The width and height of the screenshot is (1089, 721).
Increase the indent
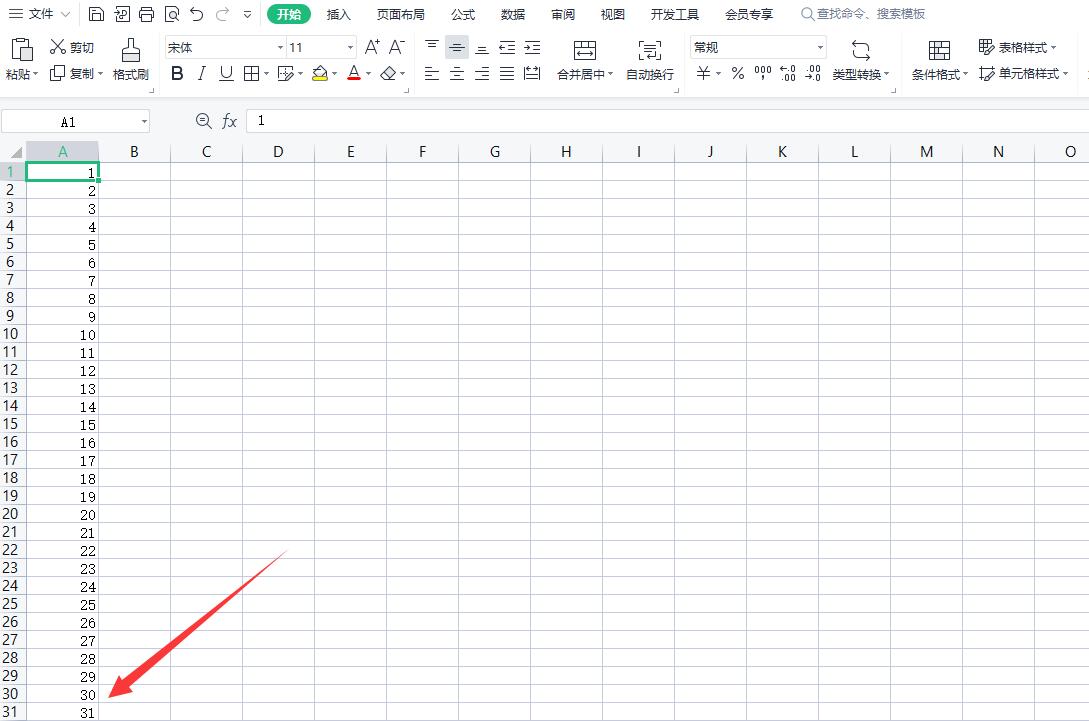click(532, 47)
